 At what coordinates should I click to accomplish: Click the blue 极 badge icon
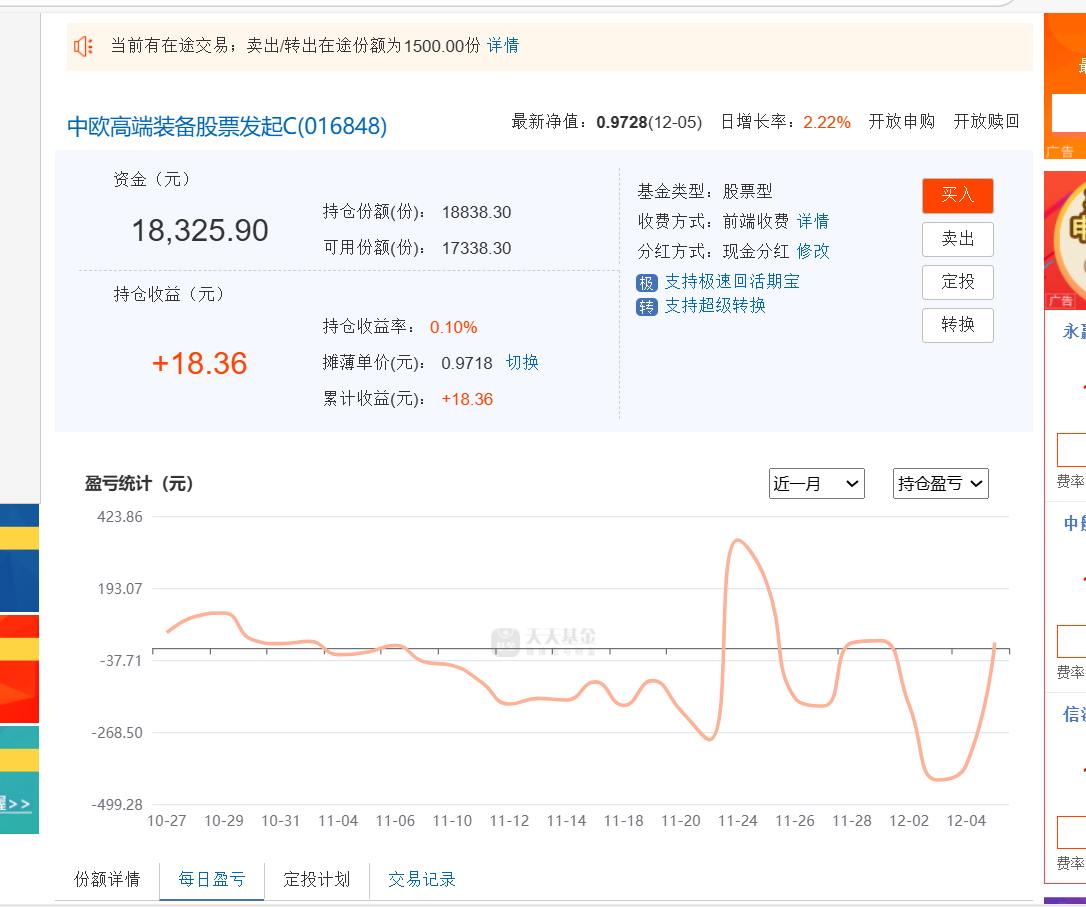(647, 283)
